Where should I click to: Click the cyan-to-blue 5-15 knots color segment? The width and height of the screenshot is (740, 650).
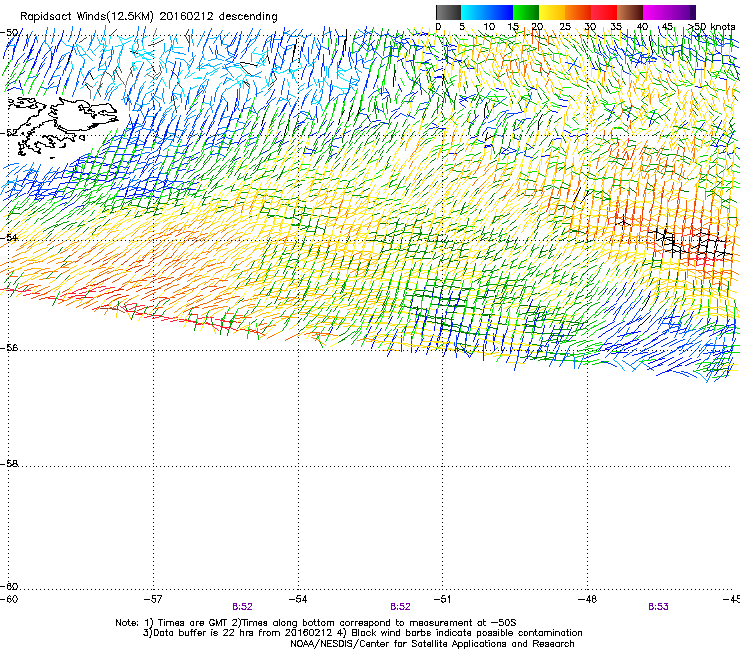pos(487,12)
